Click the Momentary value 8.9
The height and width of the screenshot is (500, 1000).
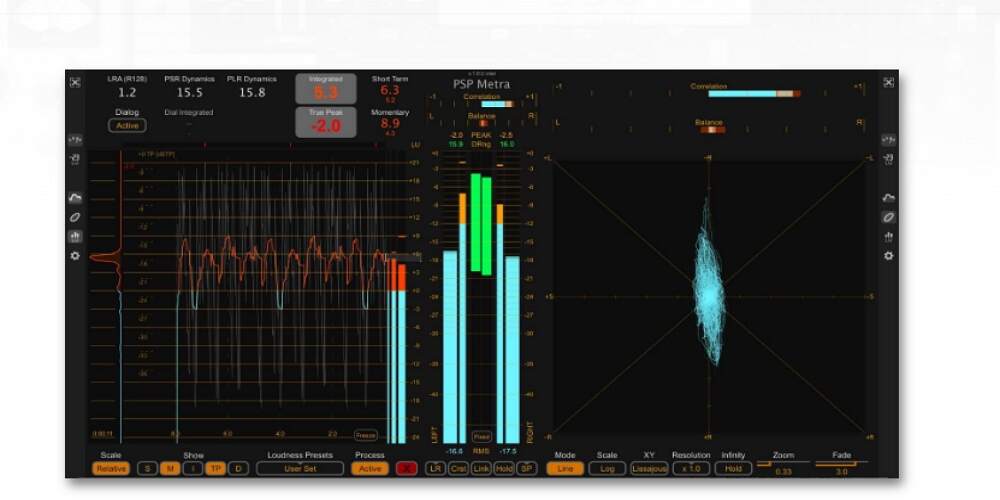pos(390,124)
